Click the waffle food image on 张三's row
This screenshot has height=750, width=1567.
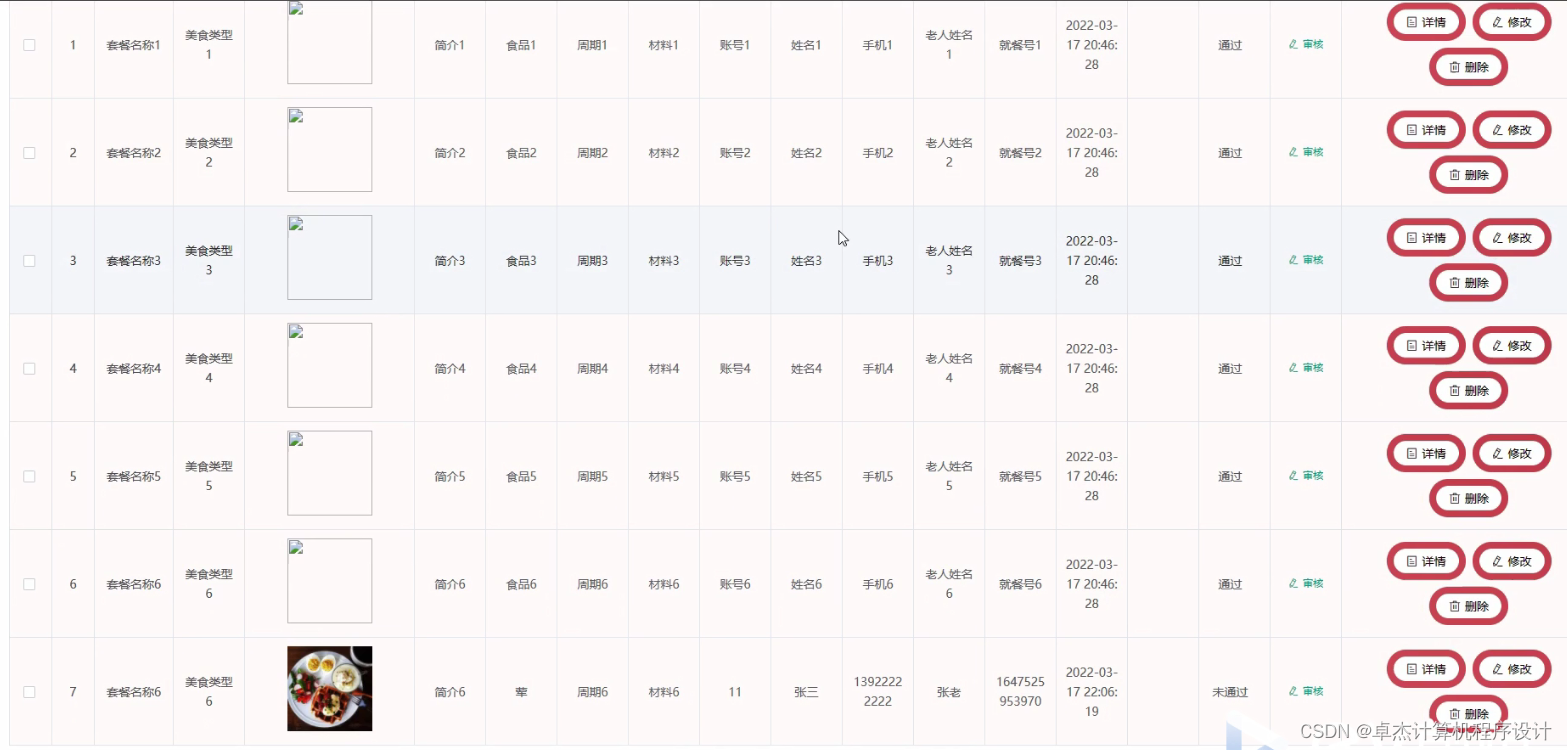(329, 688)
